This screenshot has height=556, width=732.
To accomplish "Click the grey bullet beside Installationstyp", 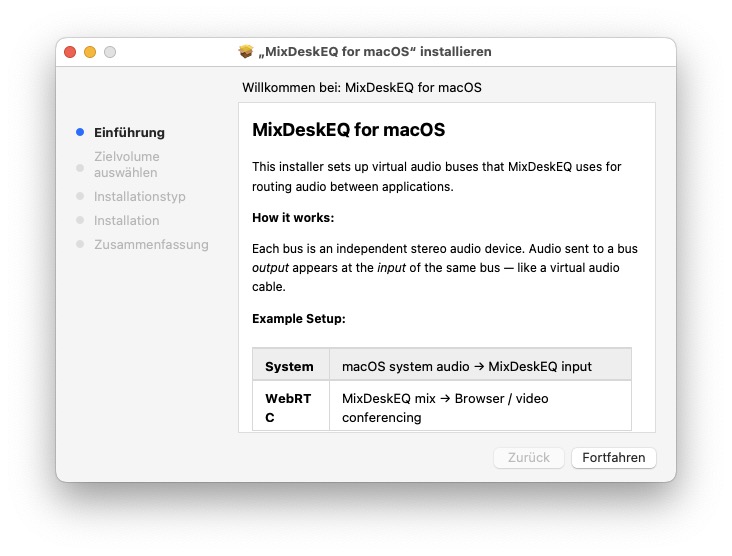I will click(80, 197).
